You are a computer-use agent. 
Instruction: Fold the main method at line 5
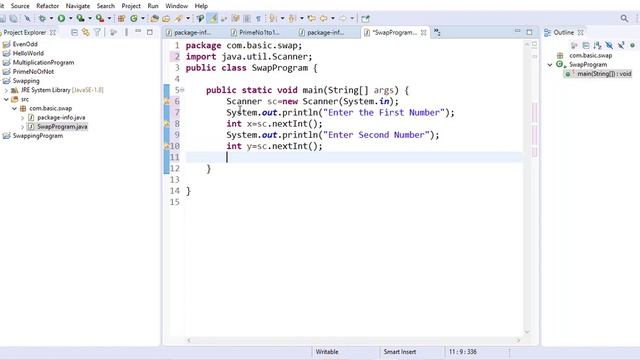coord(182,90)
